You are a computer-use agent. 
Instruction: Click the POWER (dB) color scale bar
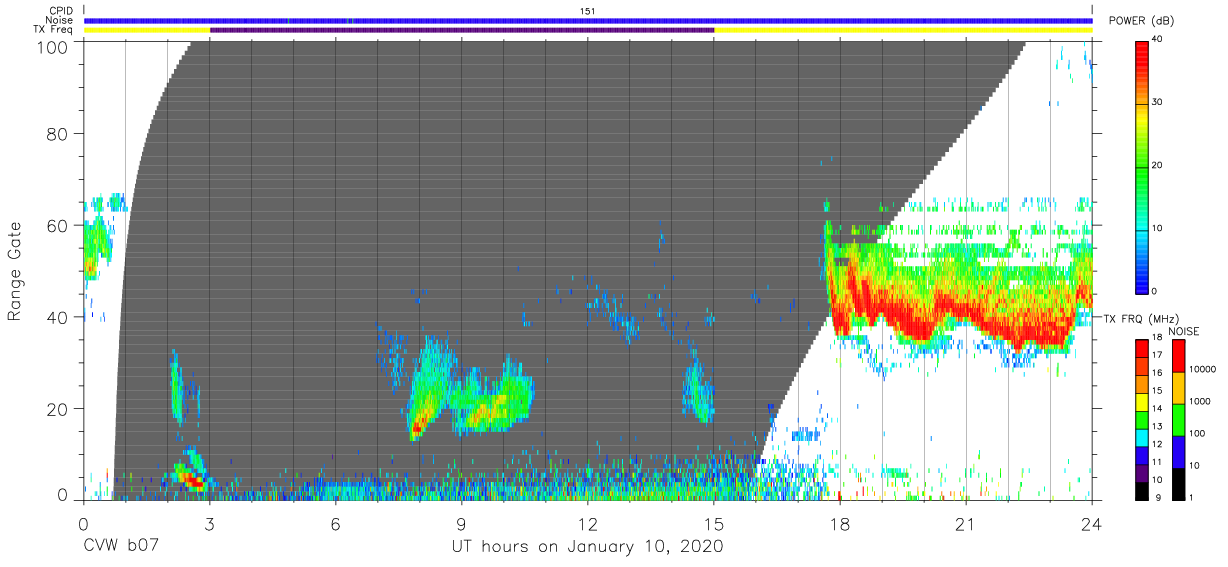[x=1142, y=166]
